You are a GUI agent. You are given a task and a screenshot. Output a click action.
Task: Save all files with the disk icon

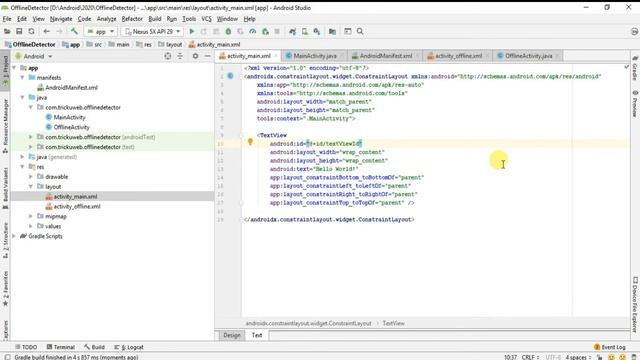click(19, 31)
